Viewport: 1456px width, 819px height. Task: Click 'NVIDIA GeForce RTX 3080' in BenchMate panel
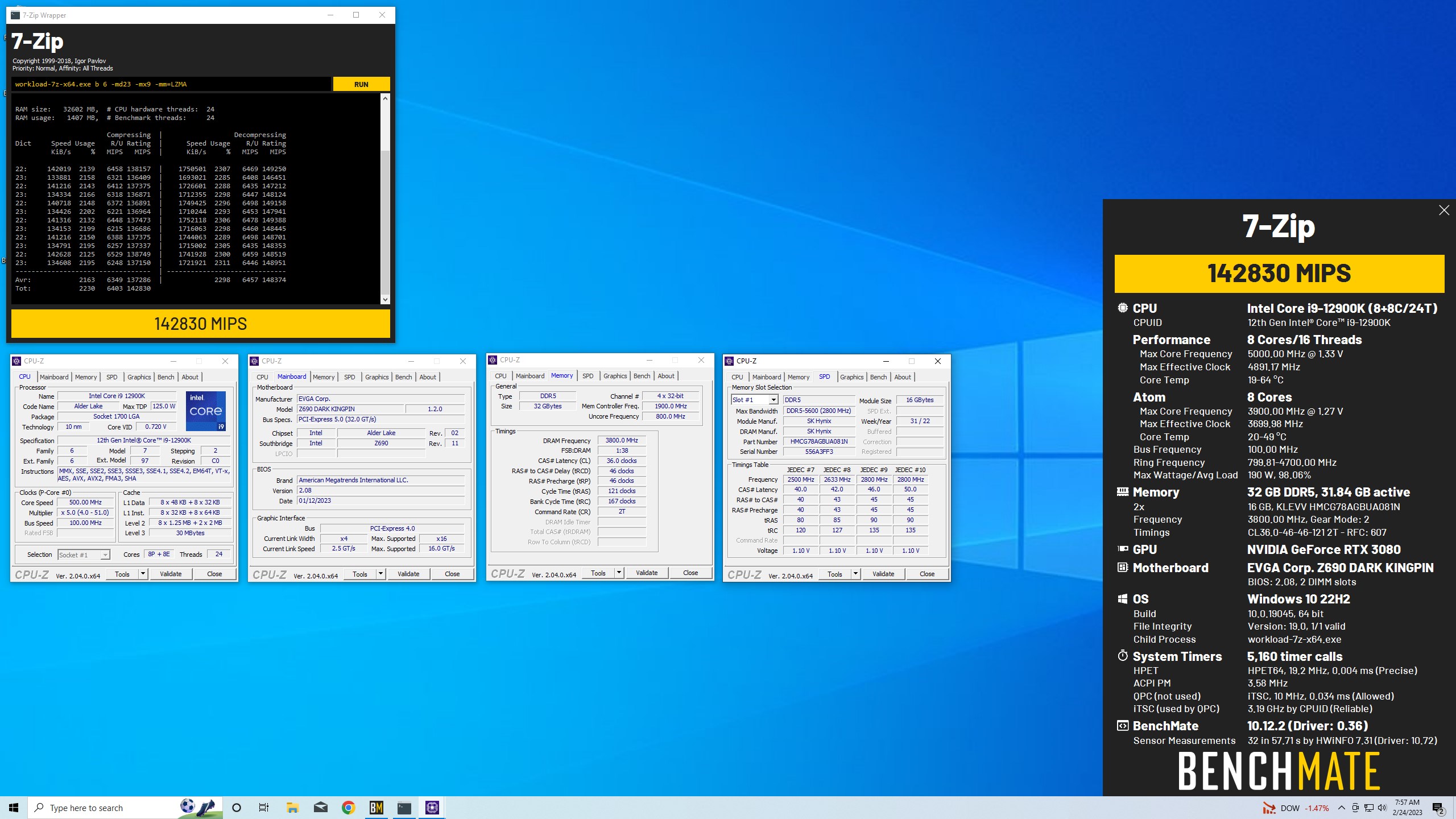tap(1324, 549)
